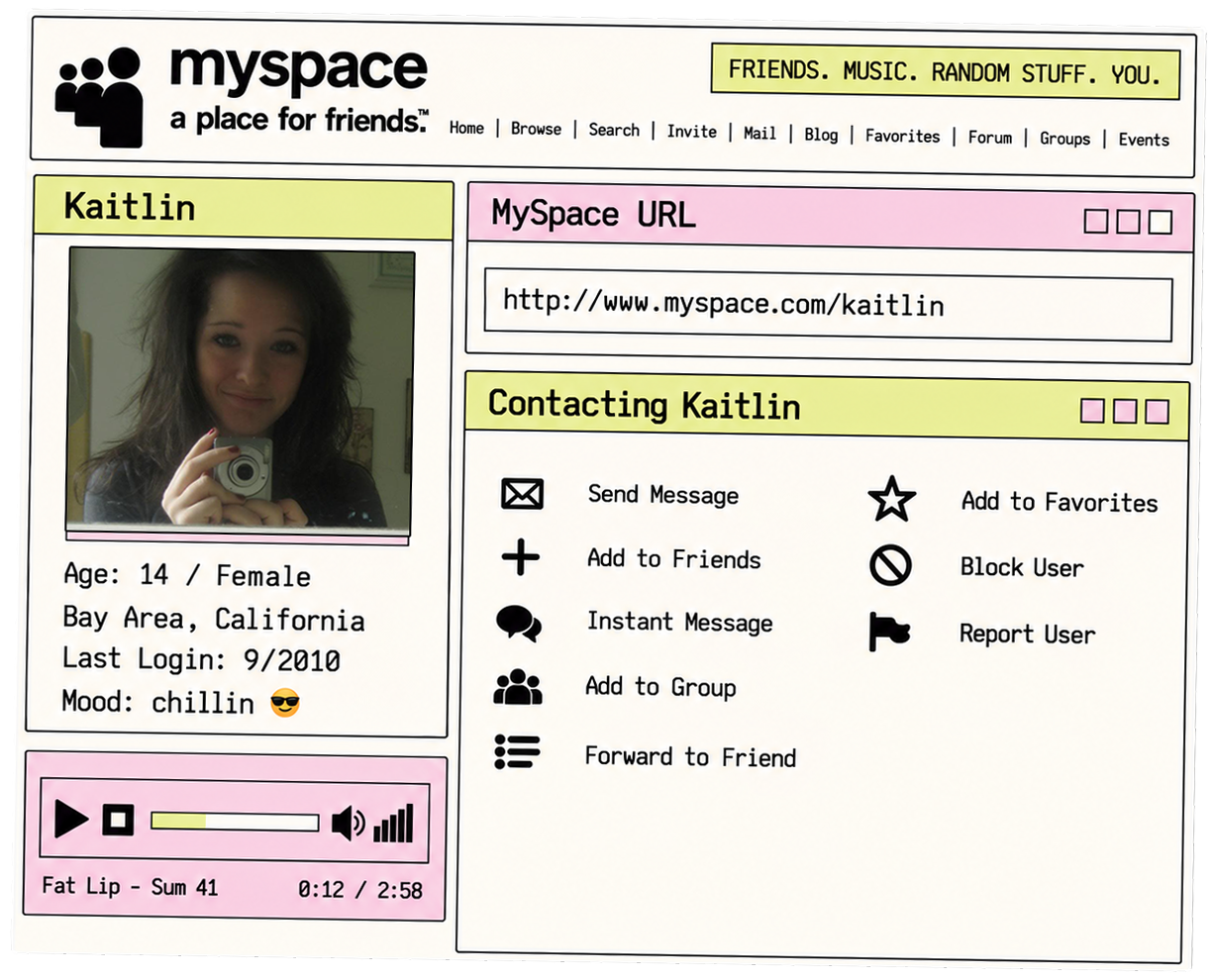1213x980 pixels.
Task: Click the Instant Message link
Action: point(679,622)
